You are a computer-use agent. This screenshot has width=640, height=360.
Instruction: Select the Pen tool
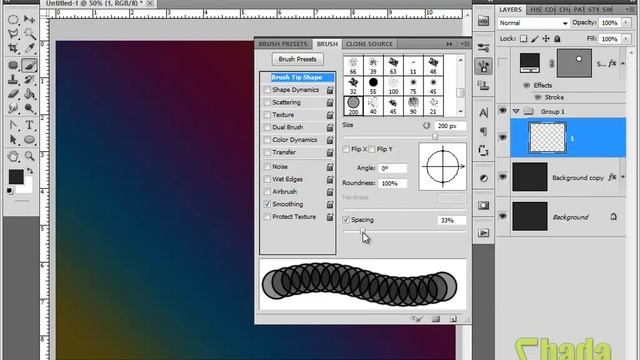coord(13,125)
